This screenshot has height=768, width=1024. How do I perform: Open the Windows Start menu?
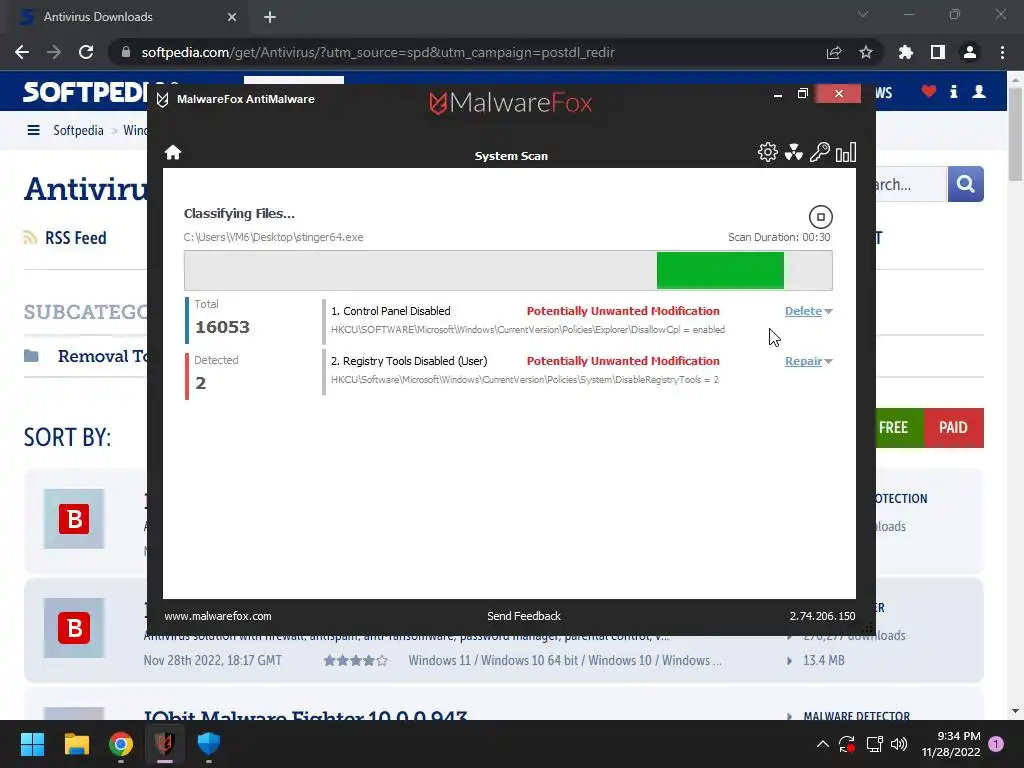pos(32,744)
